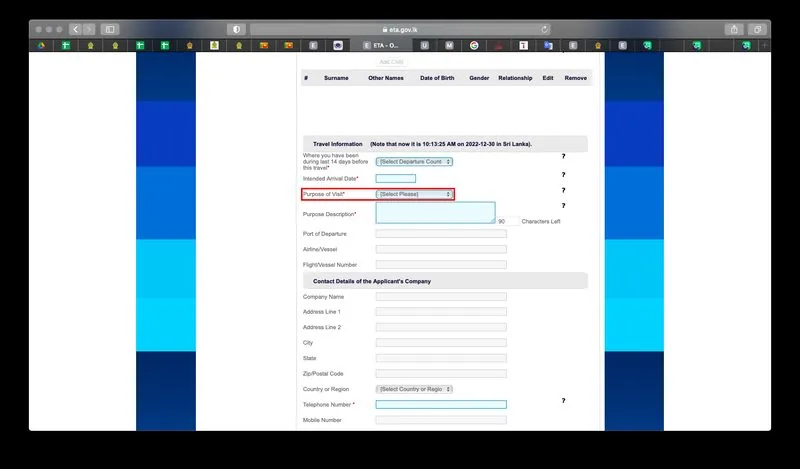800x469 pixels.
Task: Open the Select Departure Country dropdown
Action: tap(414, 161)
